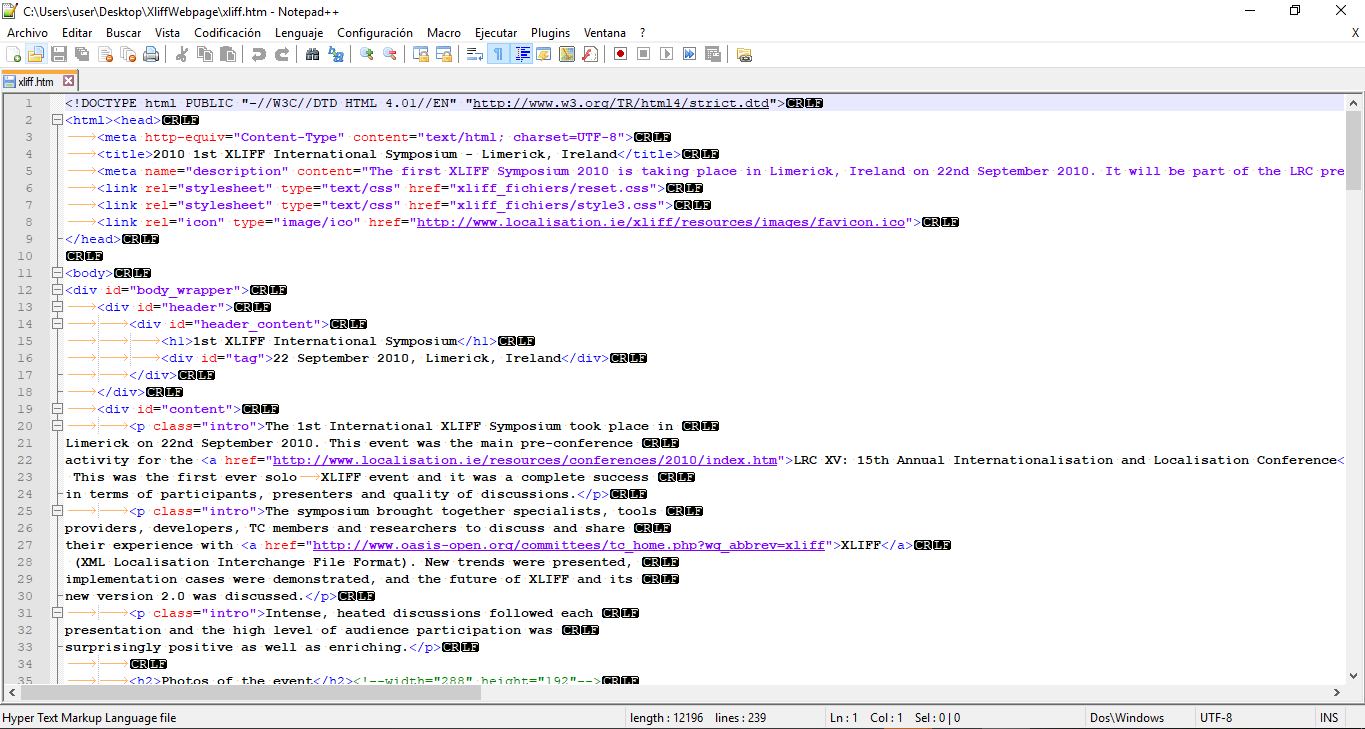The image size is (1365, 729).
Task: Collapse the header_content div fold
Action: pyautogui.click(x=57, y=324)
